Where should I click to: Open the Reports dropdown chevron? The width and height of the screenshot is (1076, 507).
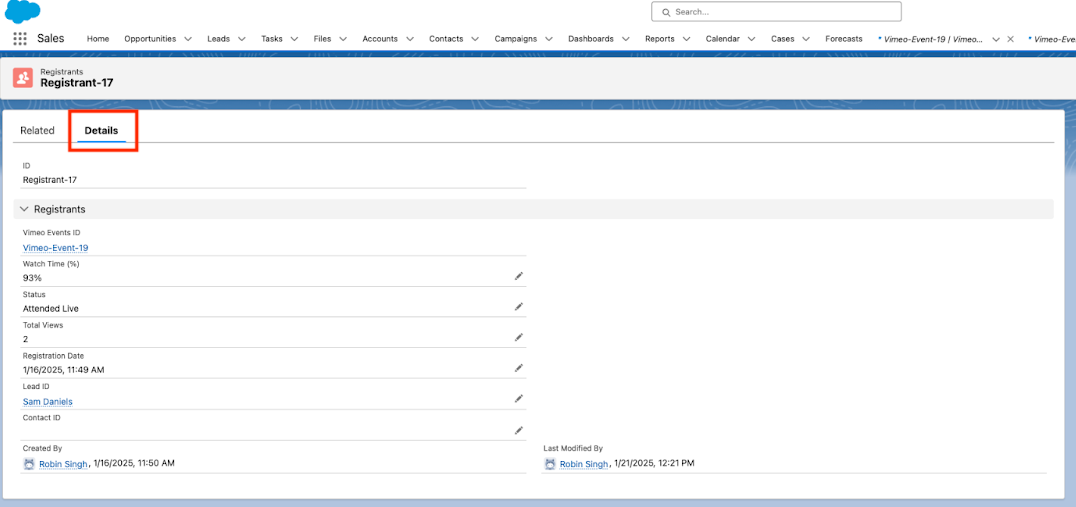coord(686,39)
